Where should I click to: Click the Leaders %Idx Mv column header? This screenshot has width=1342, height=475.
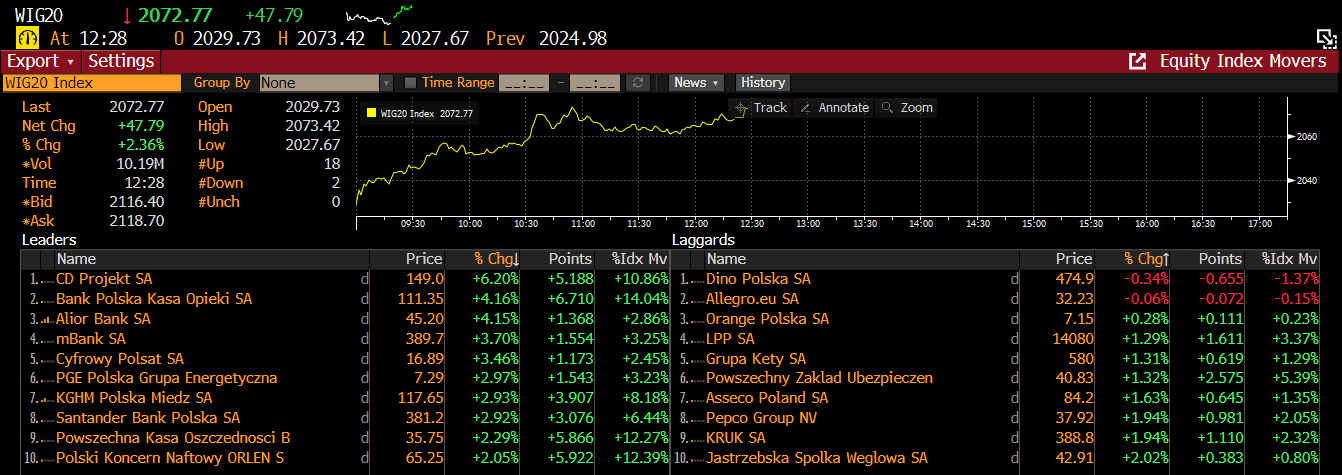(x=634, y=259)
